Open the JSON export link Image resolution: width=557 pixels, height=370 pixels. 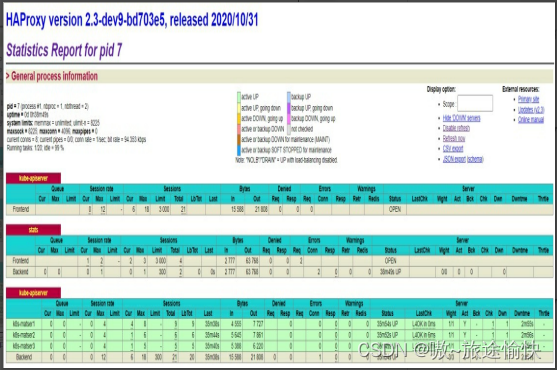[x=454, y=159]
